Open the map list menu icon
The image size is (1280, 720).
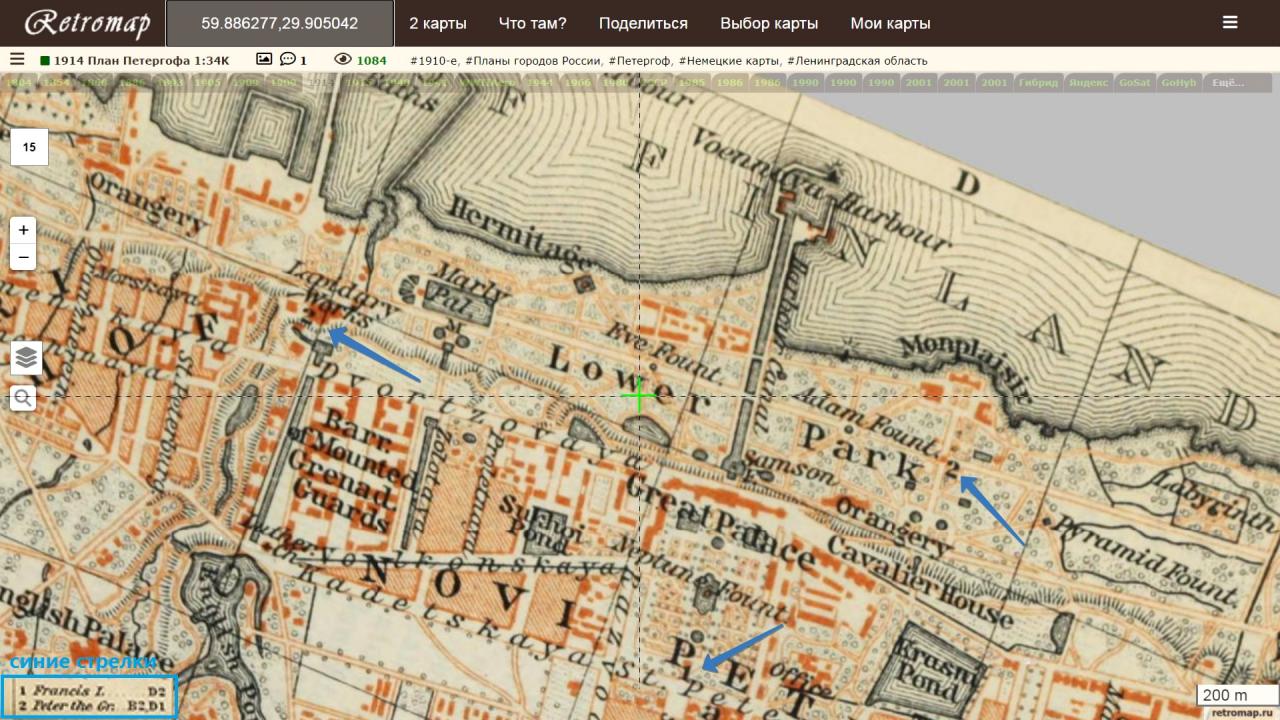tap(17, 60)
